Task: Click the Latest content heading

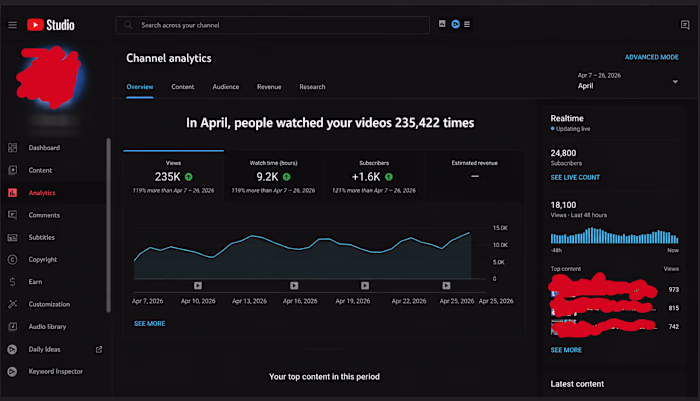Action: point(577,384)
